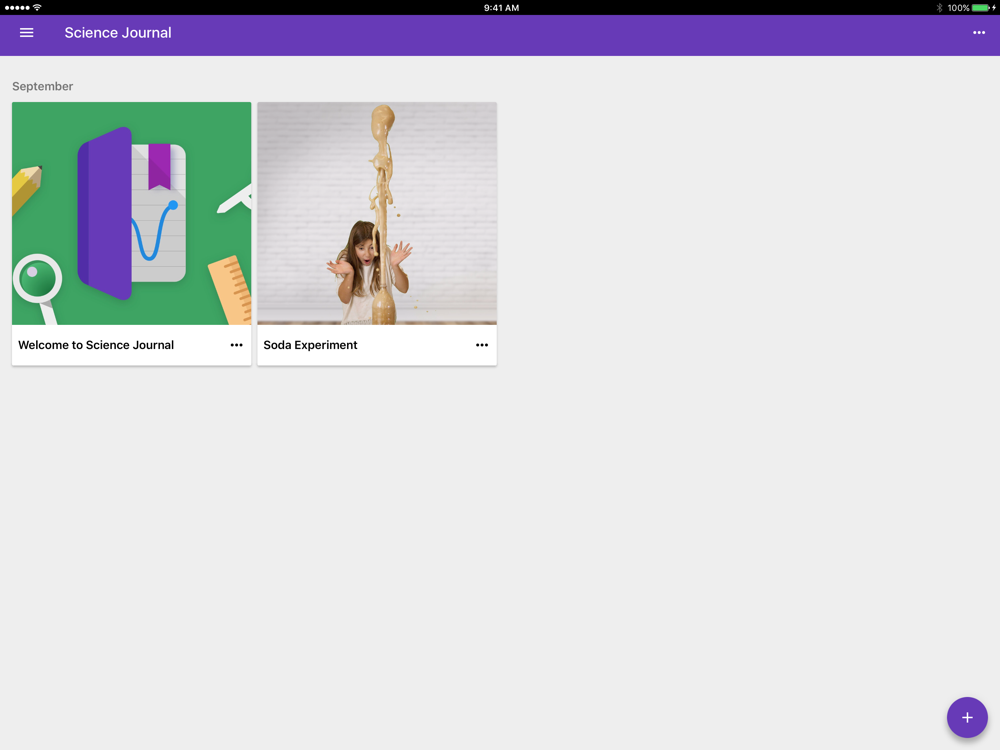Image resolution: width=1000 pixels, height=750 pixels.
Task: Open the Soda Experiment photo thumbnail
Action: pyautogui.click(x=377, y=214)
